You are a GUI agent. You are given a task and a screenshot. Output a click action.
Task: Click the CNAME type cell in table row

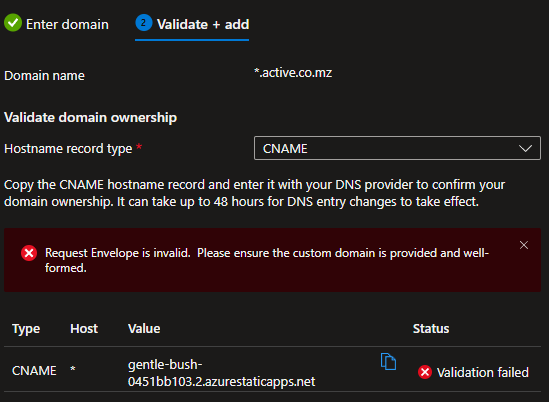click(x=34, y=370)
